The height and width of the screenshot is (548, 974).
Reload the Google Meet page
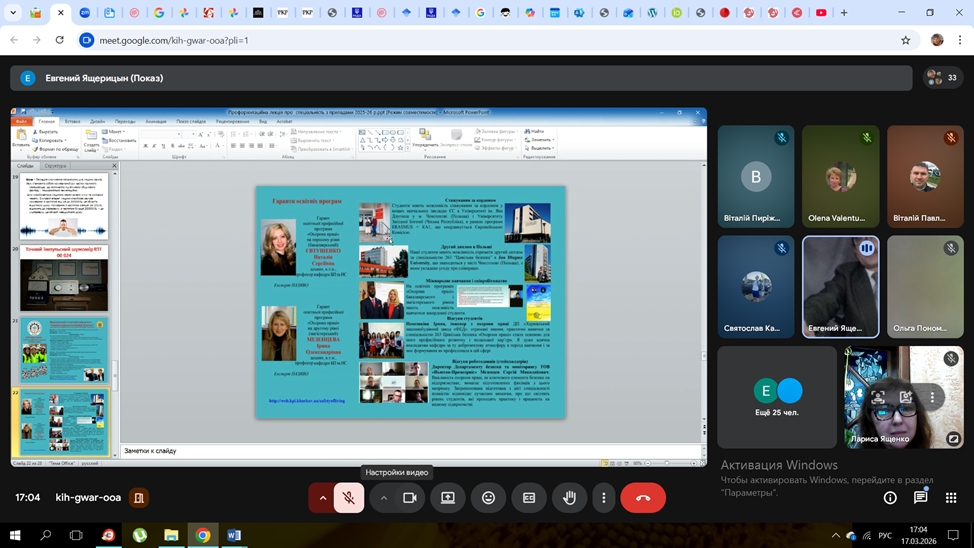pyautogui.click(x=59, y=40)
